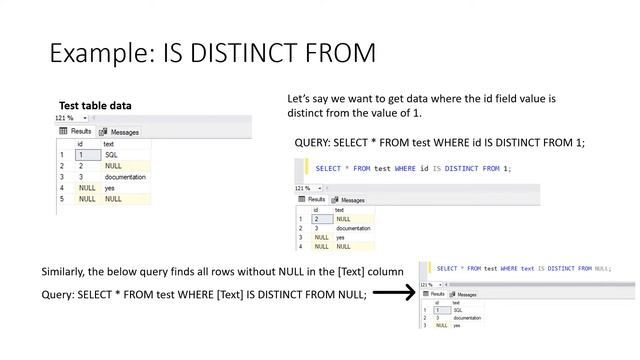Select NULL text cell in Test table row 5
This screenshot has width=640, height=360.
point(126,199)
